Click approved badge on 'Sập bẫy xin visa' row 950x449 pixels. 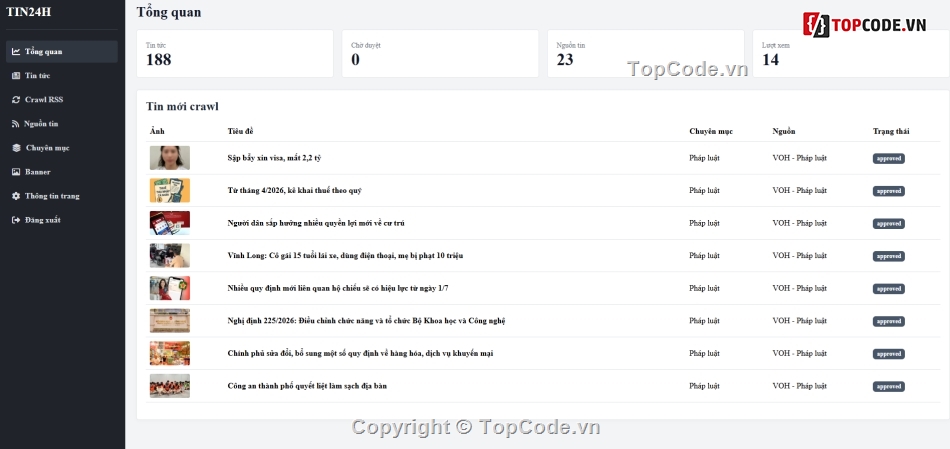889,159
